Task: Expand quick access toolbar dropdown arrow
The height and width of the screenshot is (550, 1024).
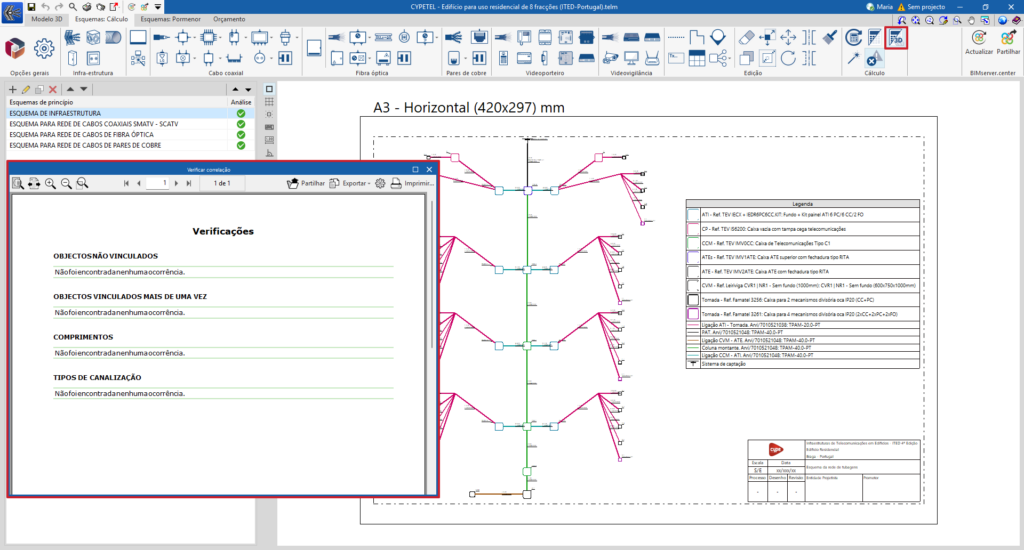Action: (159, 6)
